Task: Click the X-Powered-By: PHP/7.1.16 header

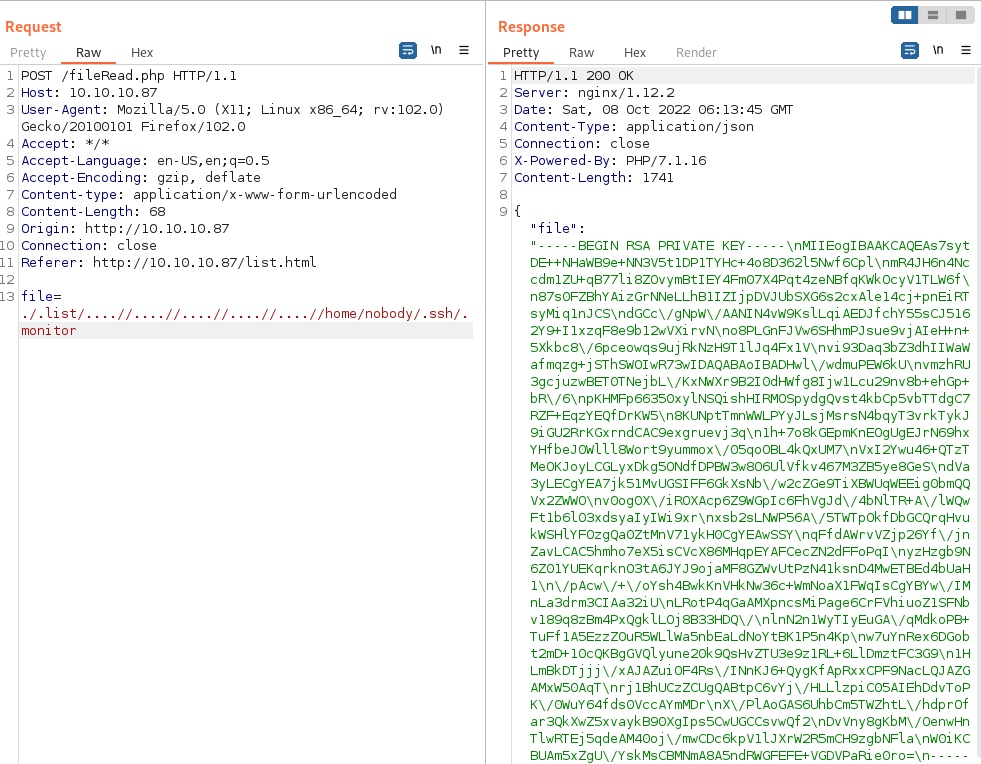Action: 610,161
